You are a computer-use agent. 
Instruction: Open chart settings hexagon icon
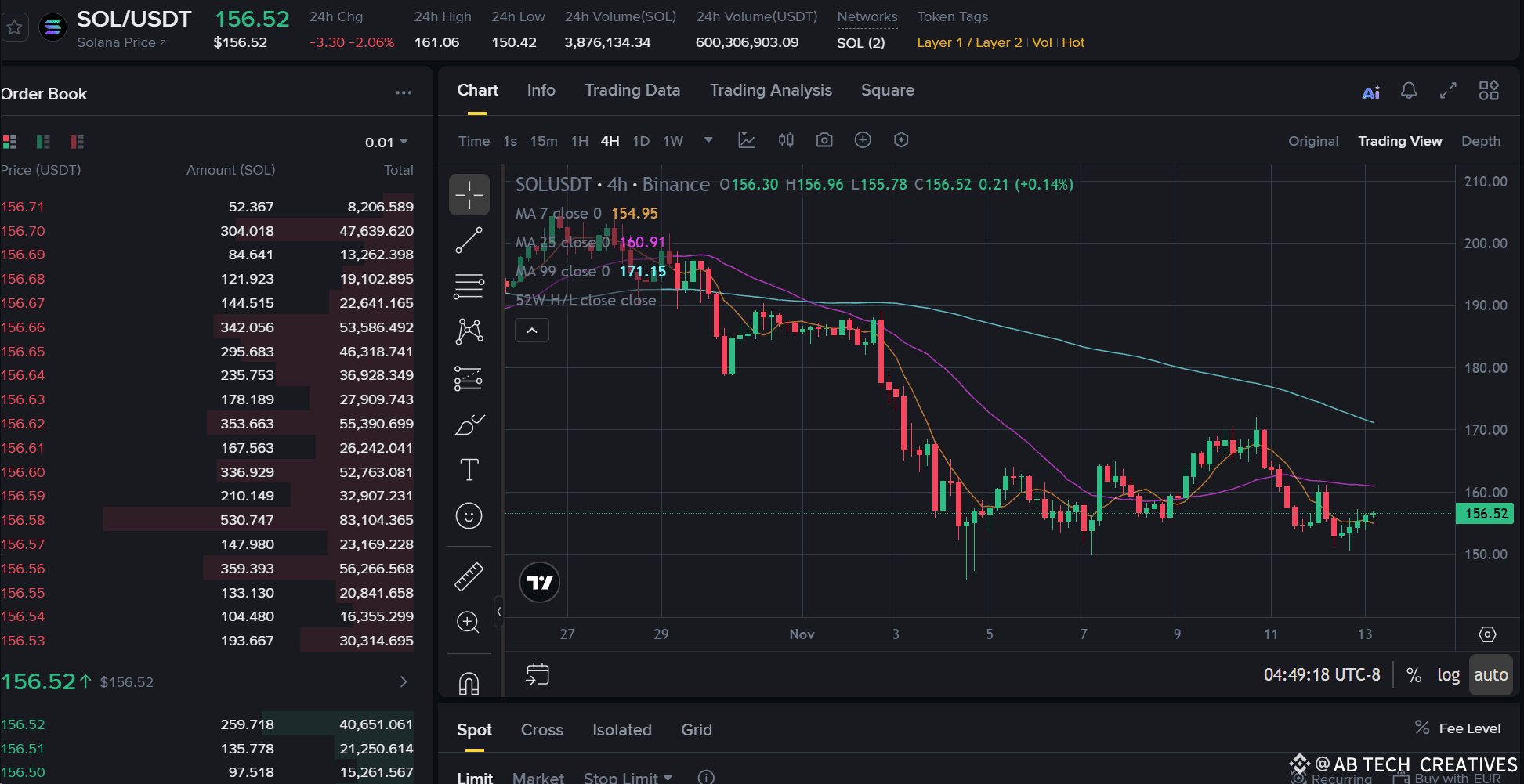[x=901, y=140]
